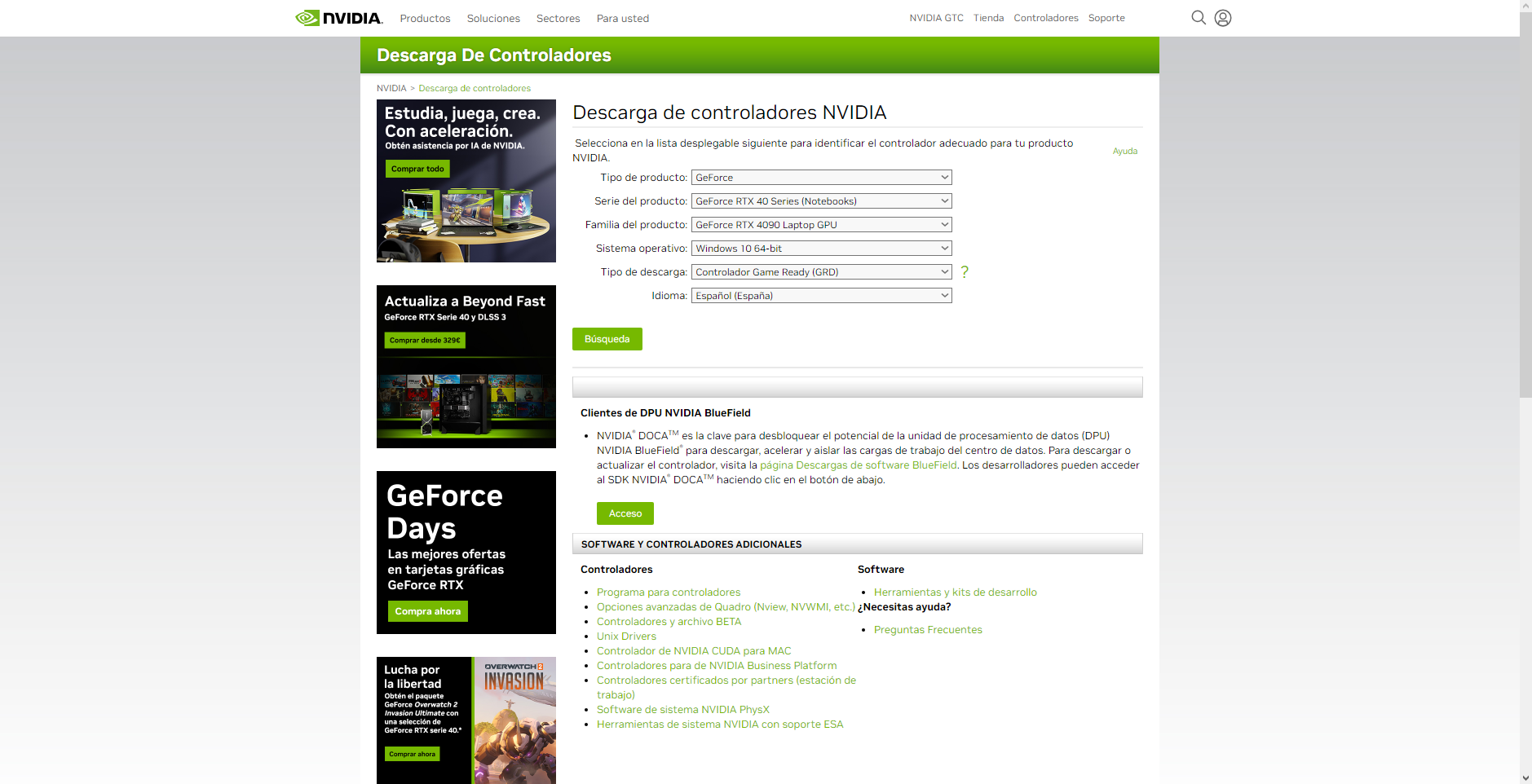Click the scrollbar up arrow
The width and height of the screenshot is (1532, 784).
[x=1525, y=6]
